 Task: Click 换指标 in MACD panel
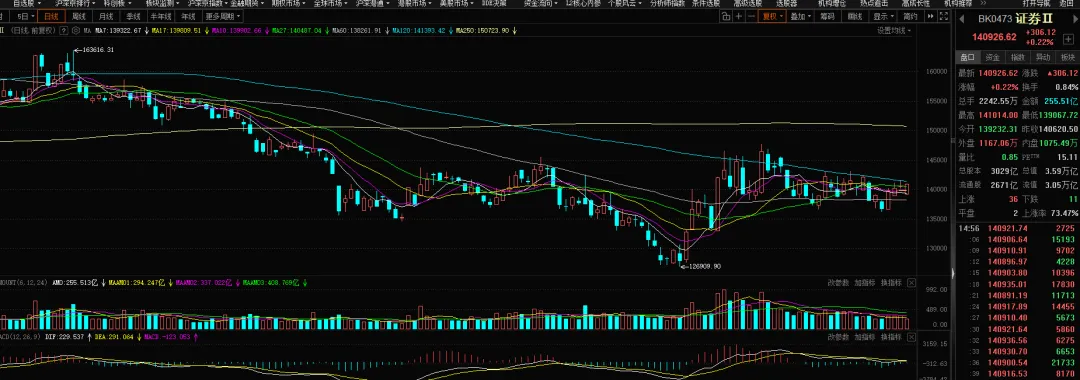click(x=891, y=337)
